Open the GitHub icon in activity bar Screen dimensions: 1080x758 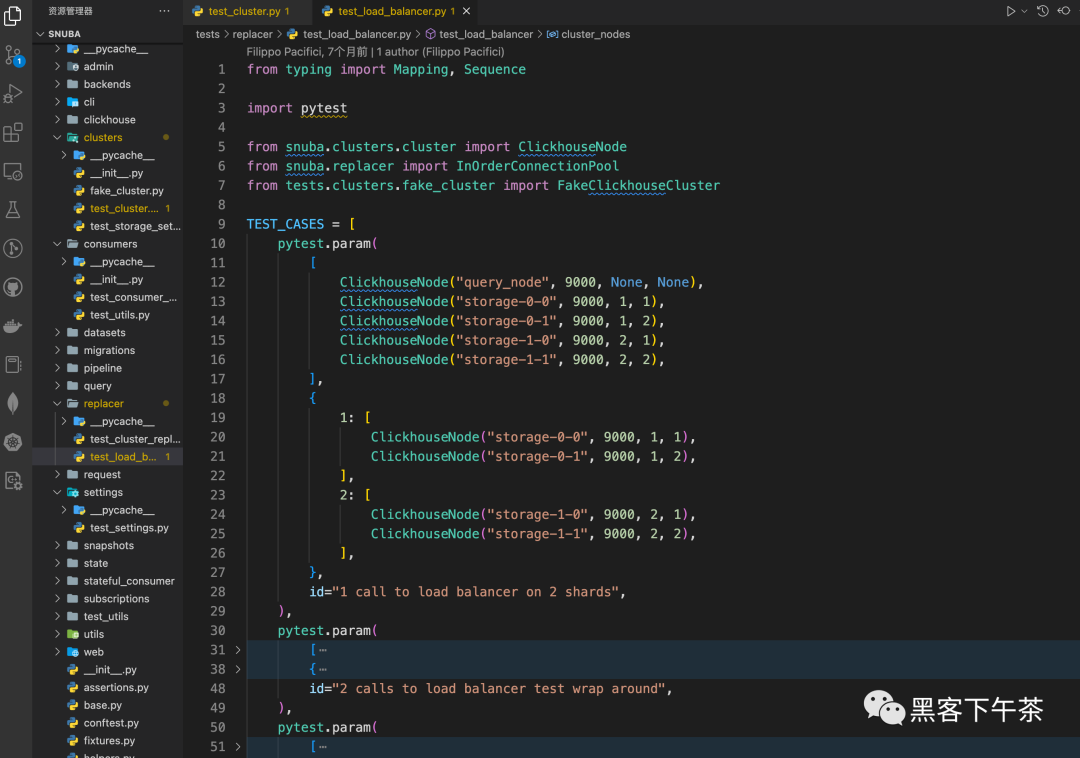[x=13, y=287]
